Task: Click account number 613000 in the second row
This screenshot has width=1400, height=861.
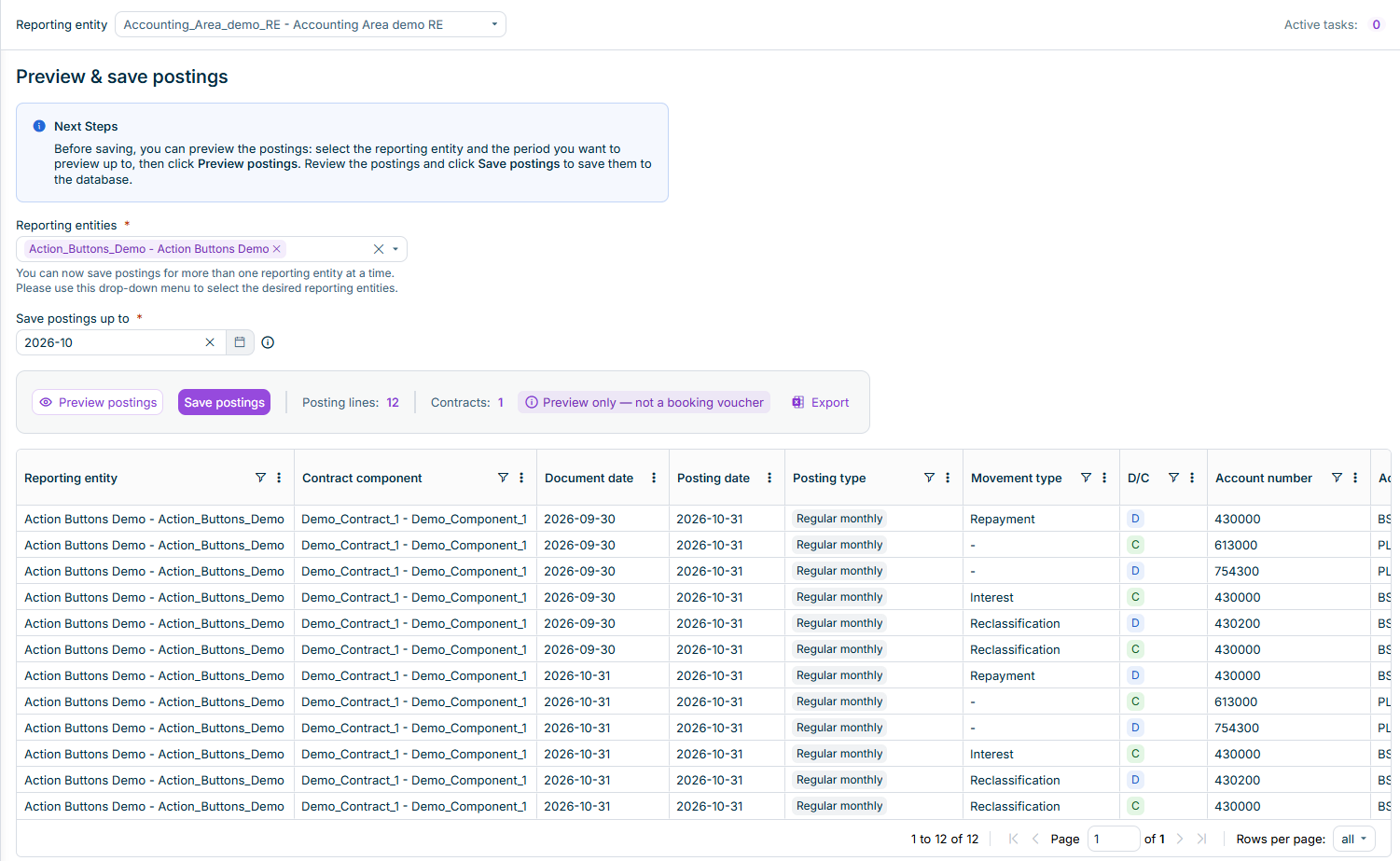Action: click(1236, 545)
